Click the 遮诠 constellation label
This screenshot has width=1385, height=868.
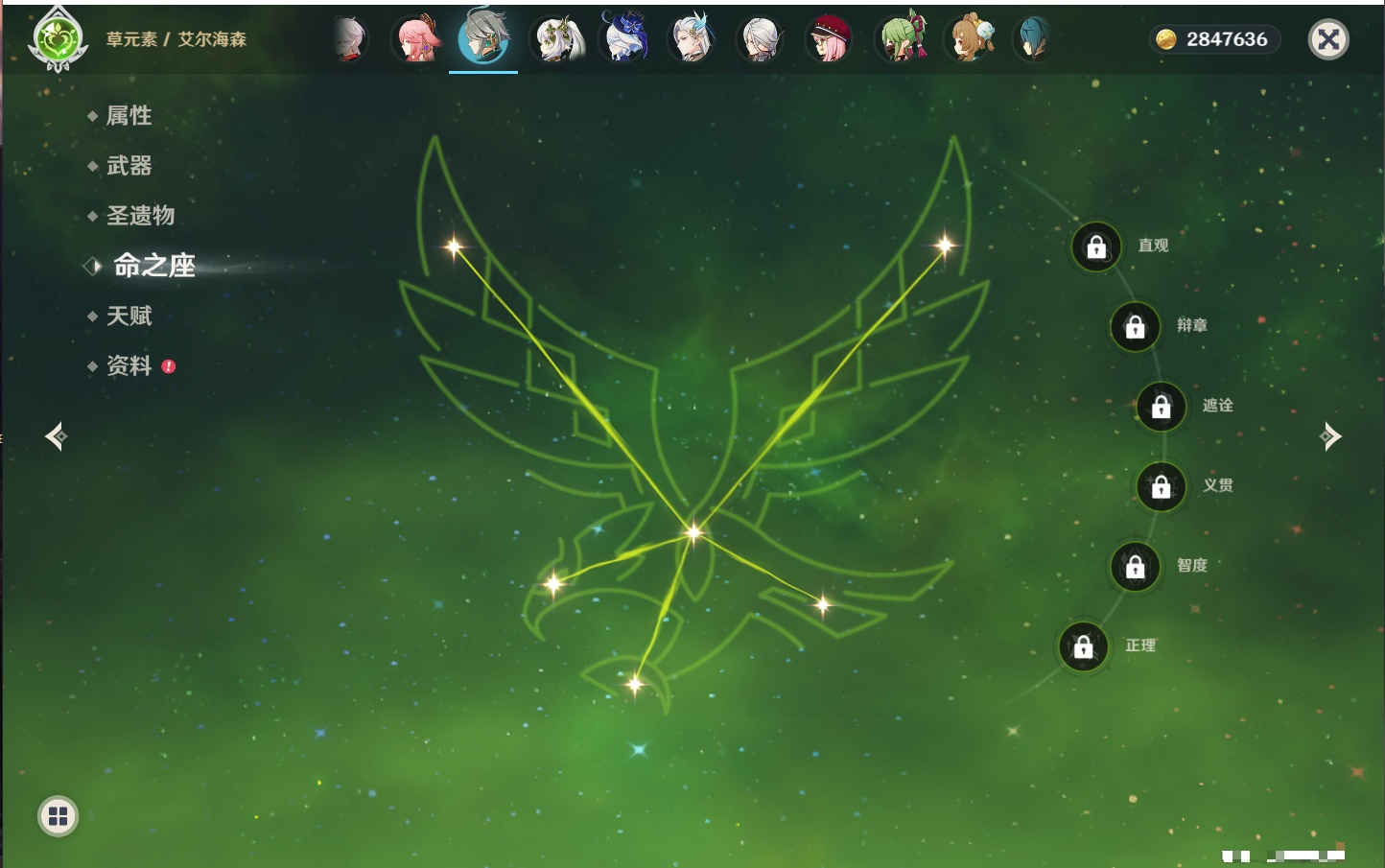pyautogui.click(x=1218, y=405)
